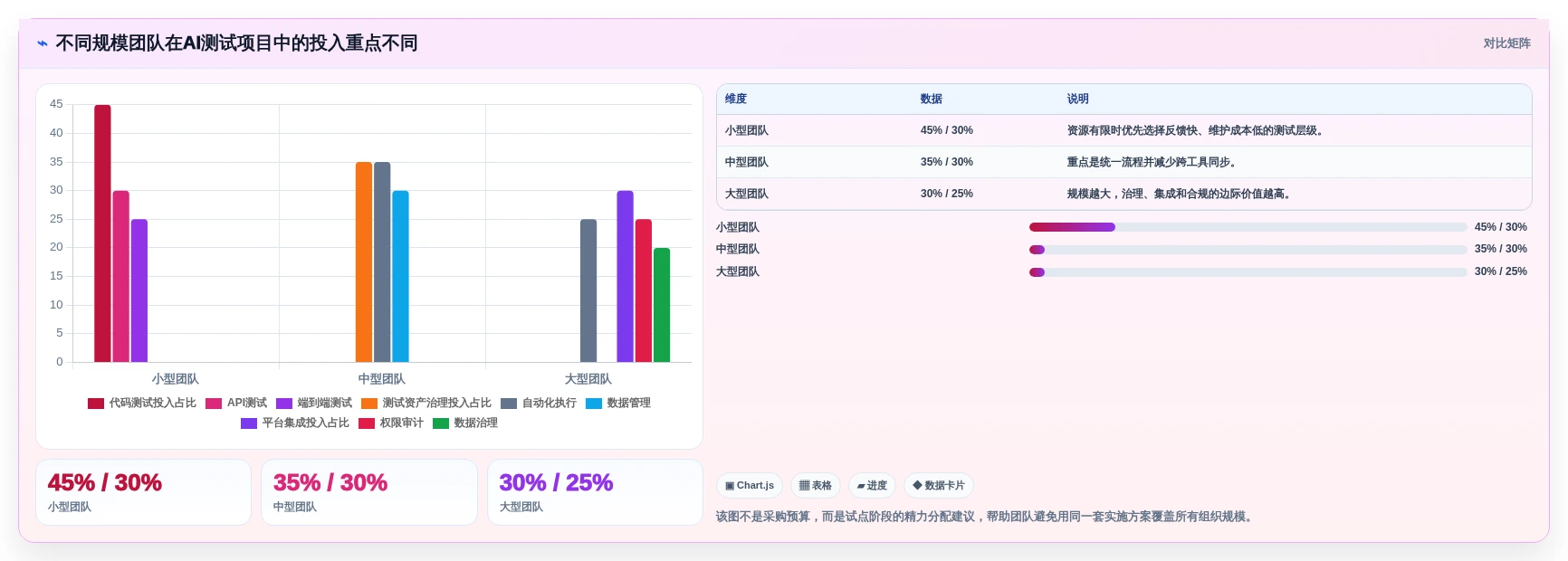This screenshot has height=561, width=1568.
Task: Click the tallest crimson bar in 小型团队
Action: (103, 233)
